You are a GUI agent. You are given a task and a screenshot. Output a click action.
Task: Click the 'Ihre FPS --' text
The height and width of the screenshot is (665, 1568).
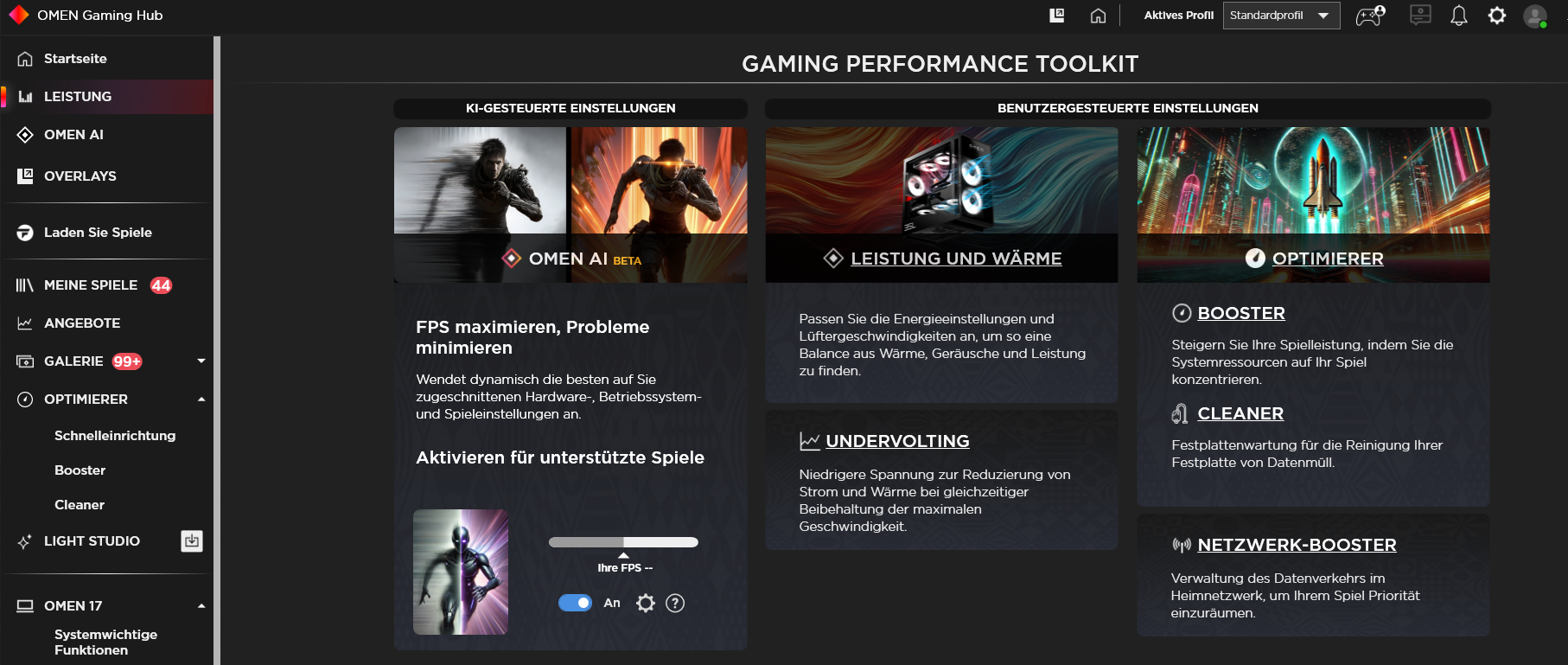pos(625,568)
